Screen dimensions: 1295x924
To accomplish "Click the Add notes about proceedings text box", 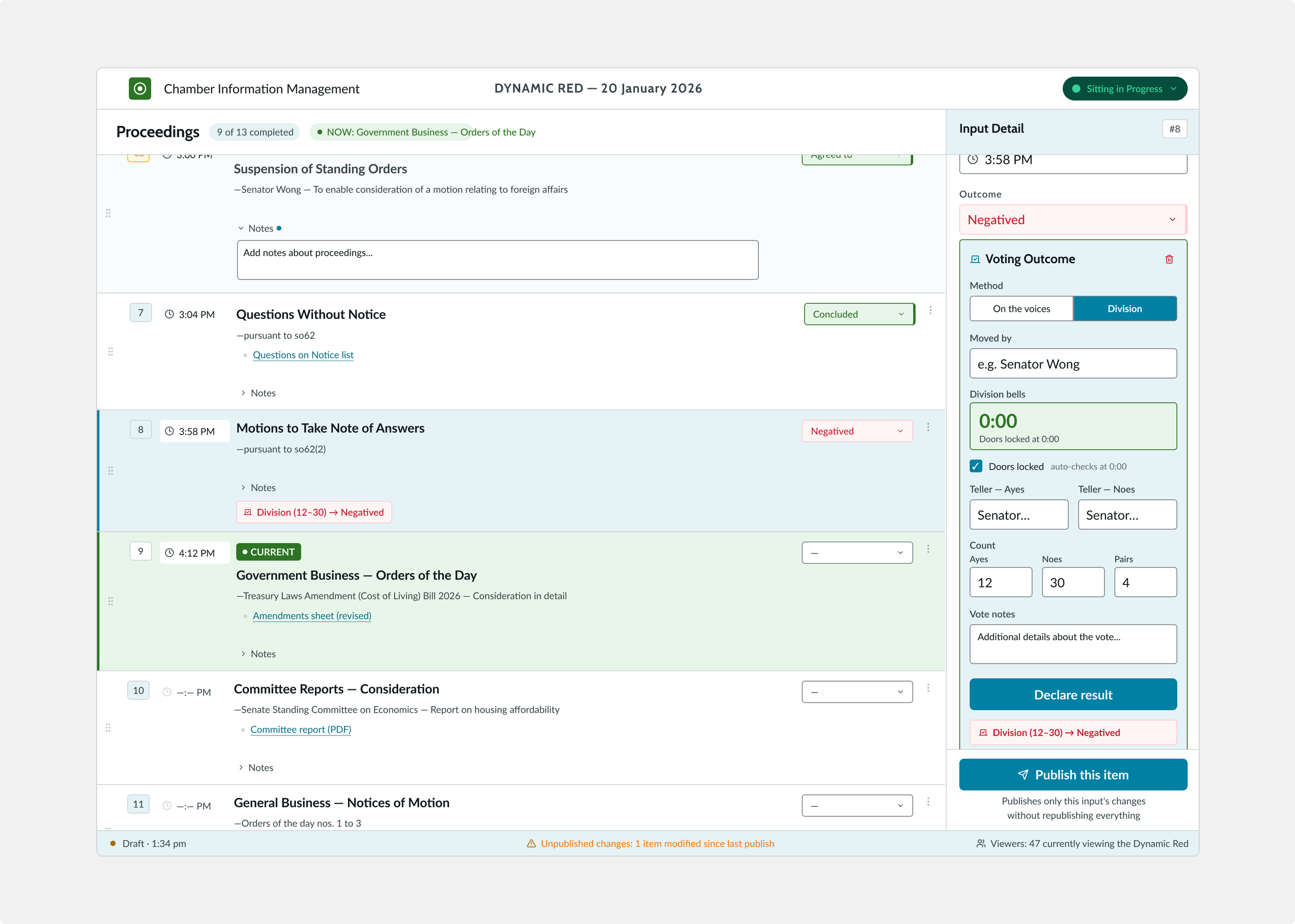I will coord(497,260).
